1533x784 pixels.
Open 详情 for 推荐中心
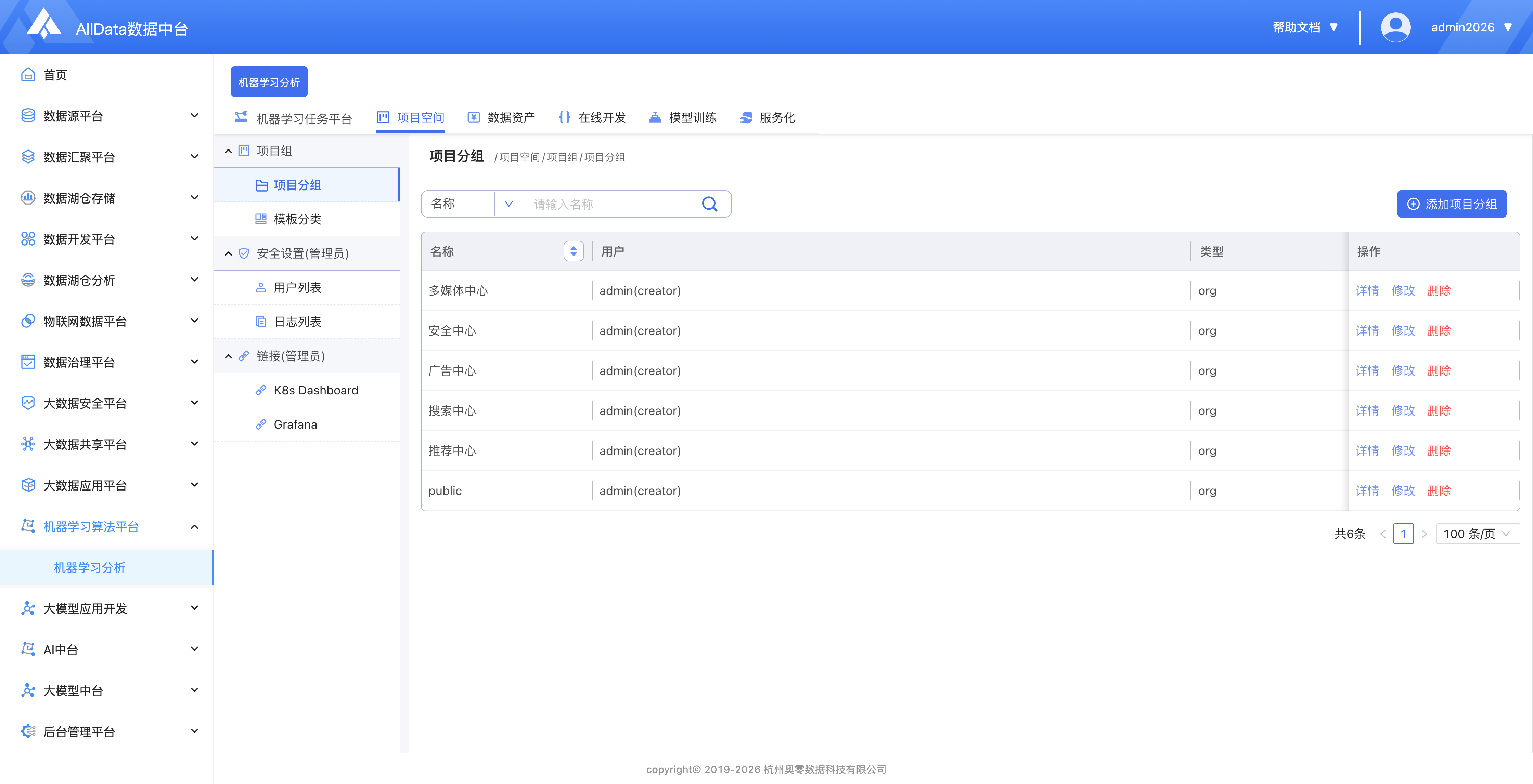pyautogui.click(x=1367, y=451)
